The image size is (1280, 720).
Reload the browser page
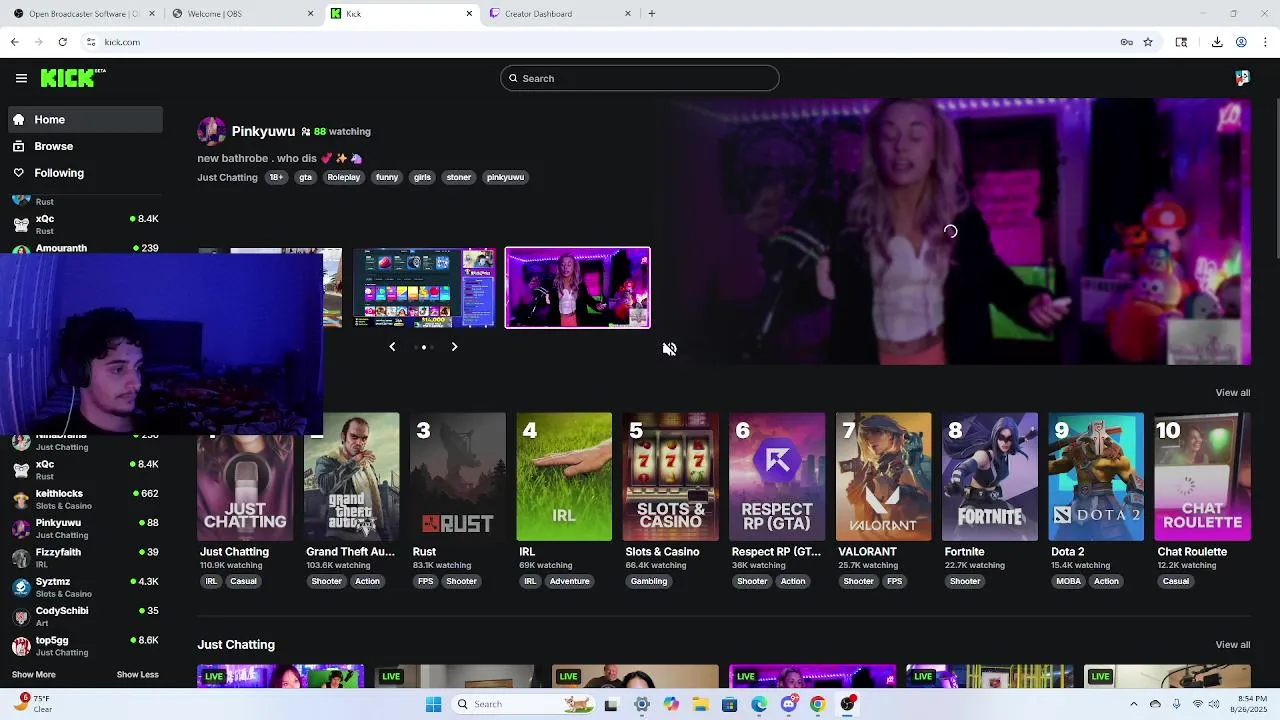tap(62, 42)
